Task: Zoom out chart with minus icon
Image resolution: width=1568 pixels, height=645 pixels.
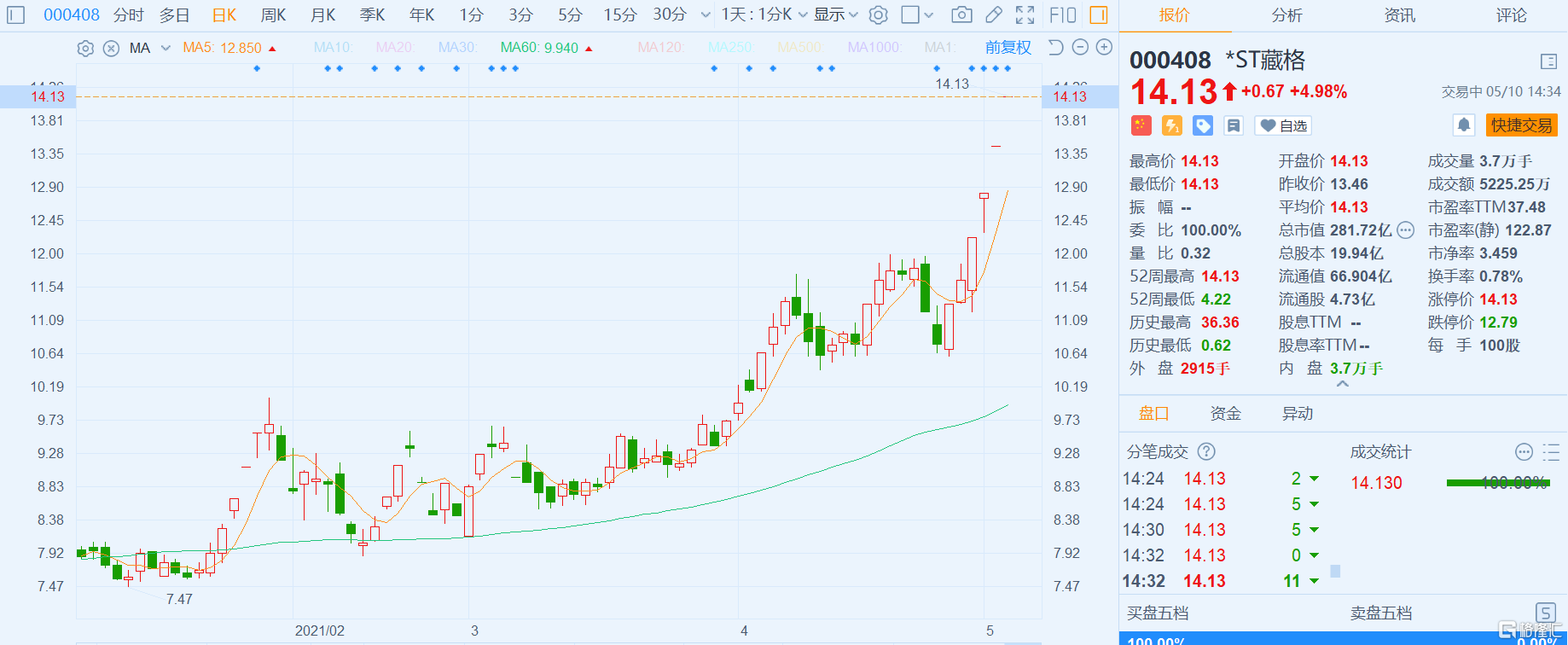Action: point(1080,48)
